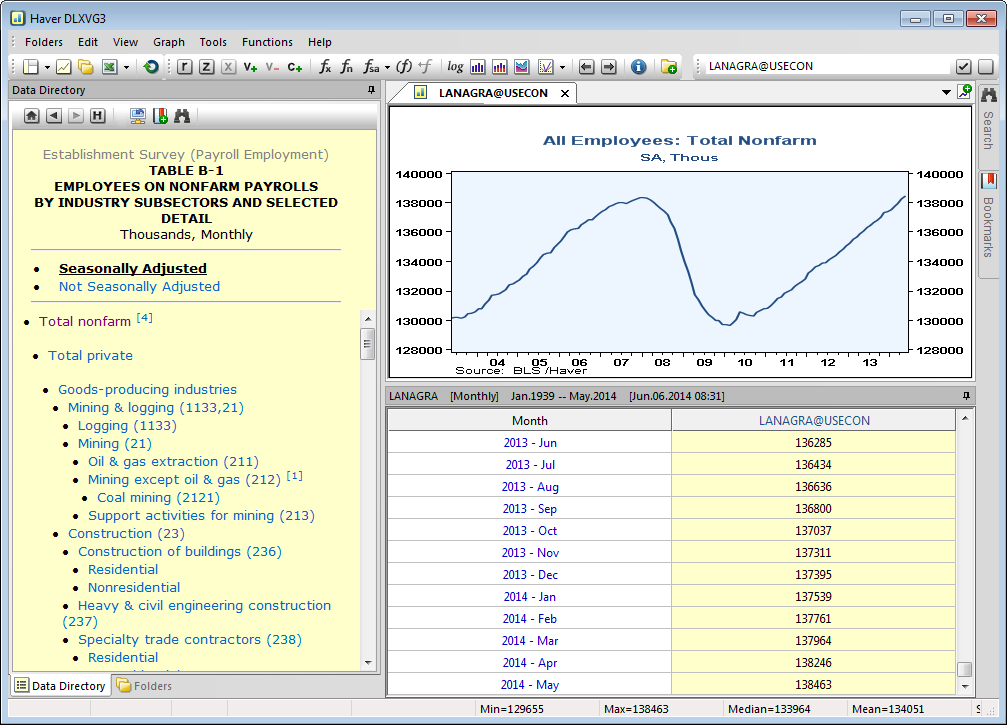Image resolution: width=1007 pixels, height=725 pixels.
Task: Click the (f) function icon
Action: 404,66
